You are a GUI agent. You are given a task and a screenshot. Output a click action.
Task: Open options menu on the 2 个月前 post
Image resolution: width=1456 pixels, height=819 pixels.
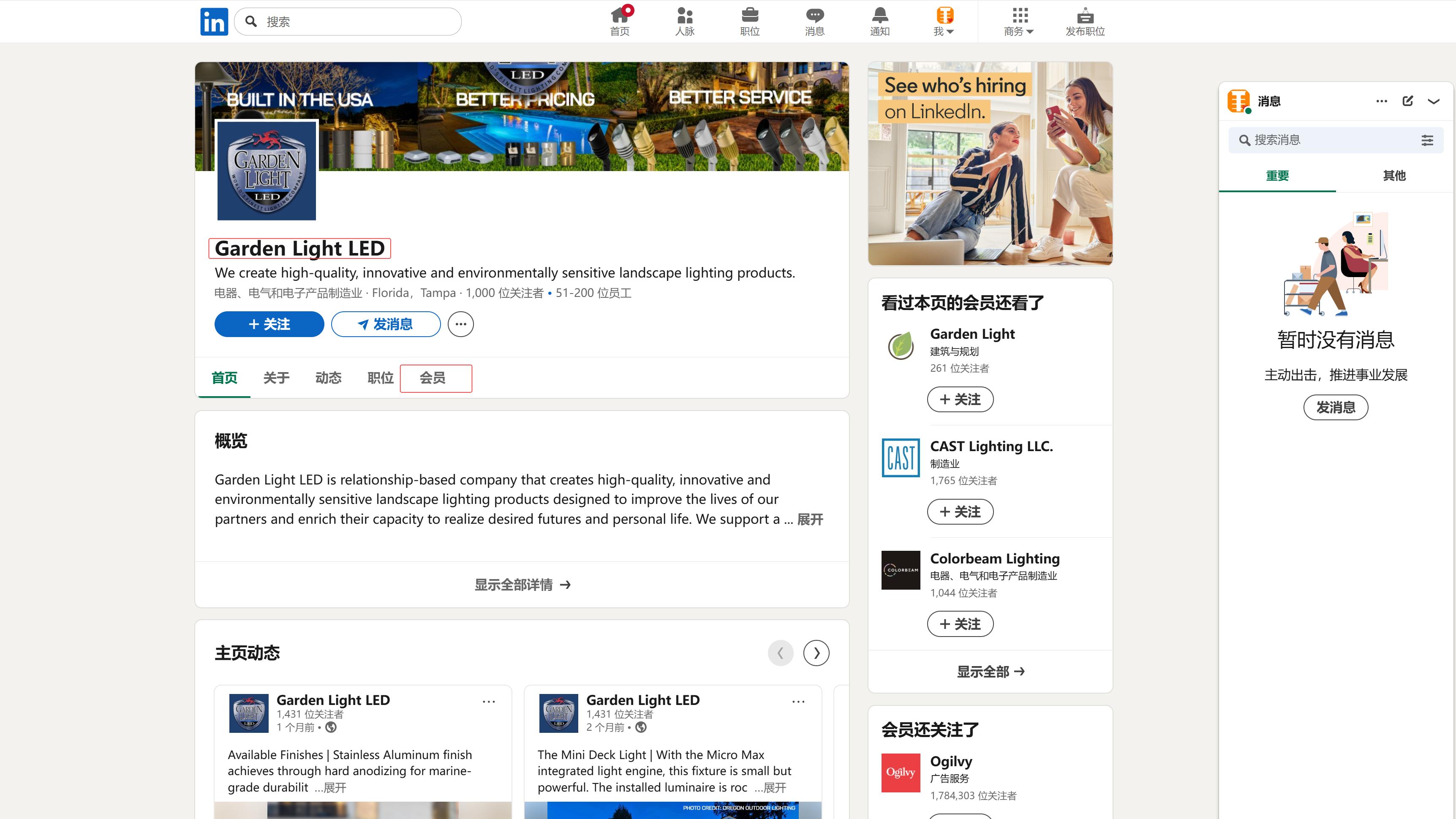tap(798, 702)
